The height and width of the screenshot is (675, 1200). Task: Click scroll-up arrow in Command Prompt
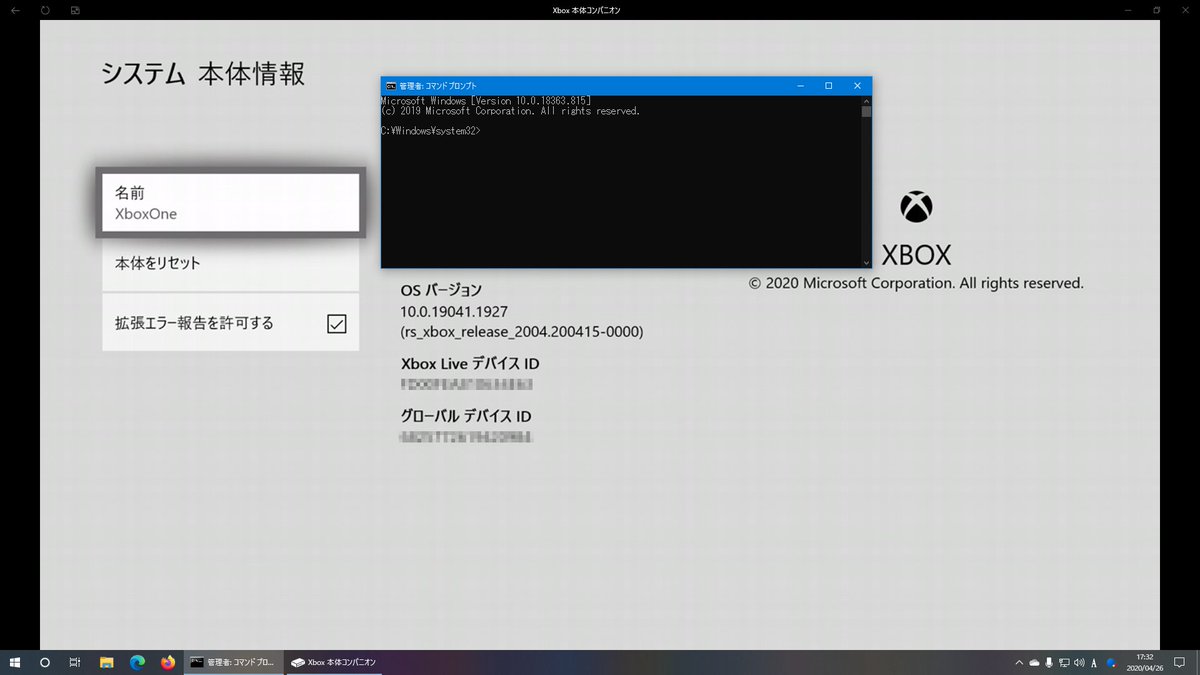tap(866, 100)
